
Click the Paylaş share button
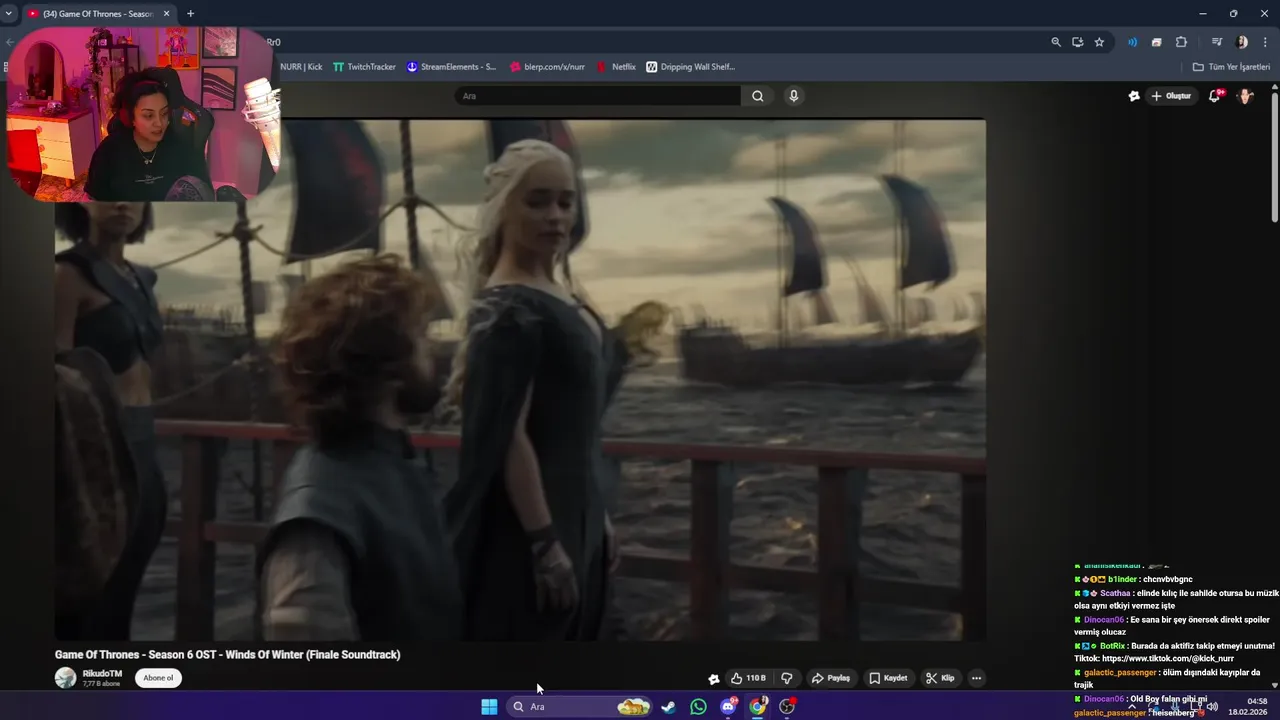(830, 678)
